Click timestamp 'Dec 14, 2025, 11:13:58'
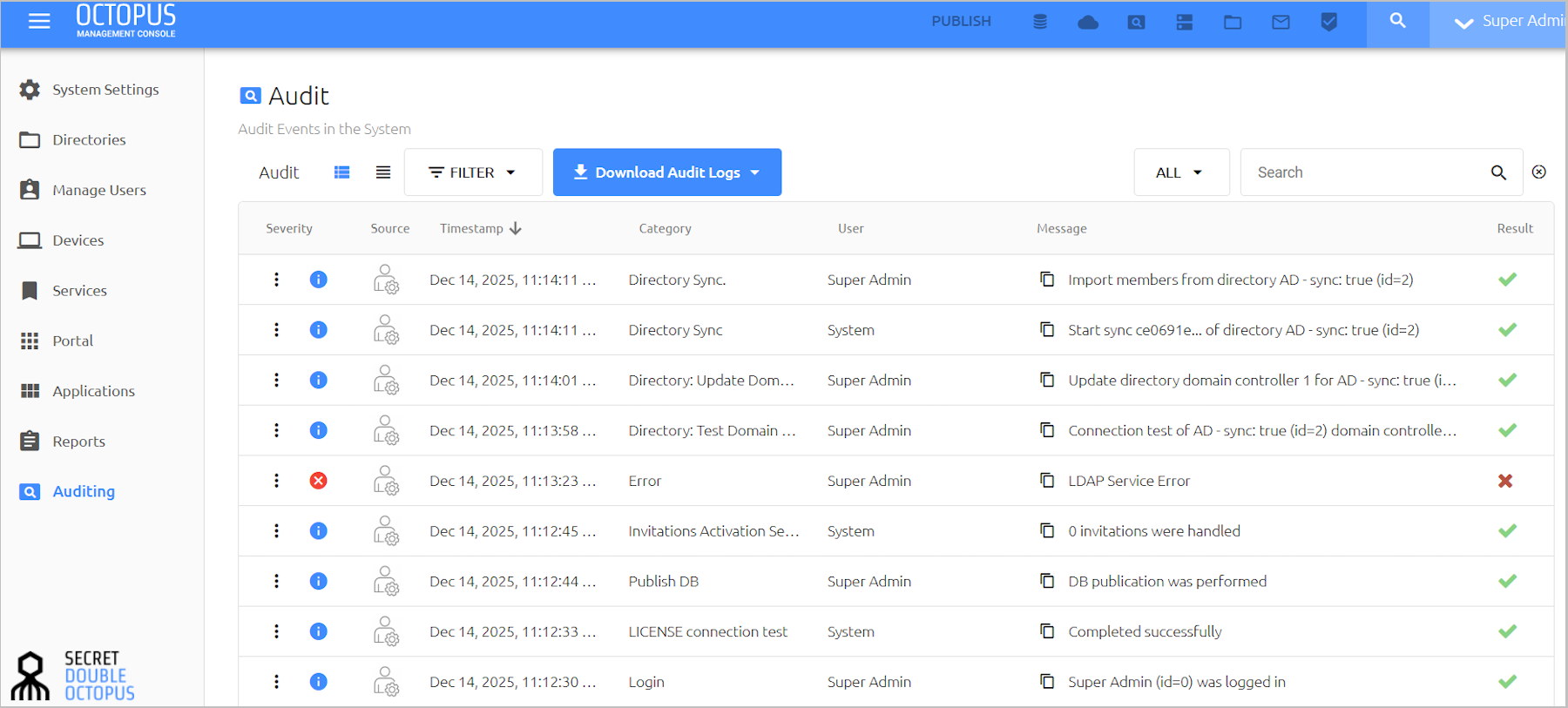Image resolution: width=1568 pixels, height=708 pixels. [x=512, y=431]
